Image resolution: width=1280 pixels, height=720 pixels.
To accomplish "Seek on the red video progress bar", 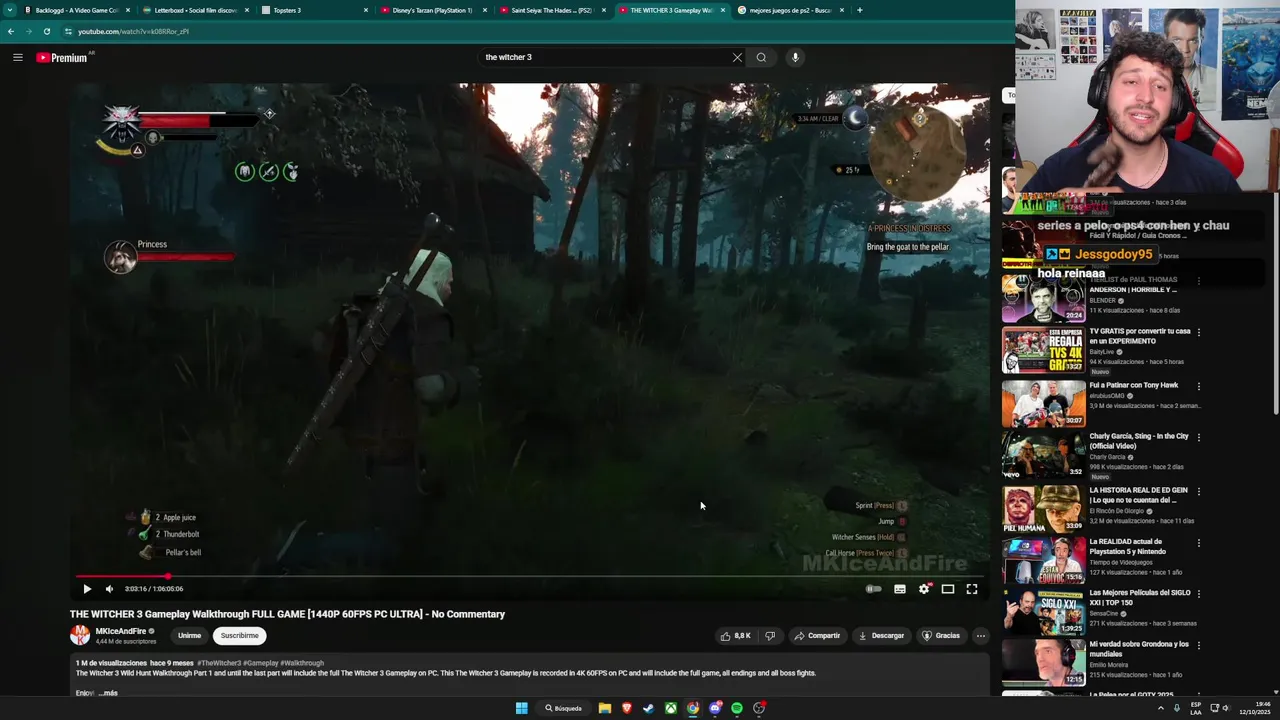I will (x=530, y=576).
